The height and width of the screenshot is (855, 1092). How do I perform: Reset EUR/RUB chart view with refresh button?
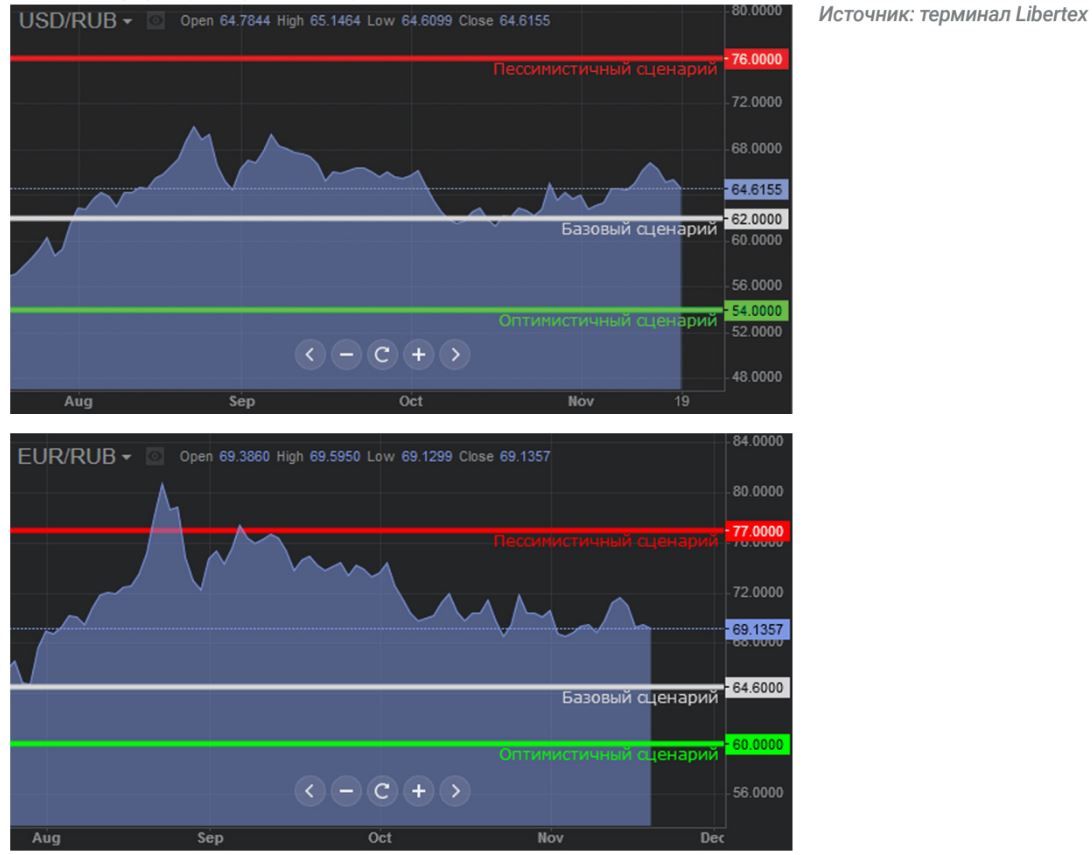[382, 791]
